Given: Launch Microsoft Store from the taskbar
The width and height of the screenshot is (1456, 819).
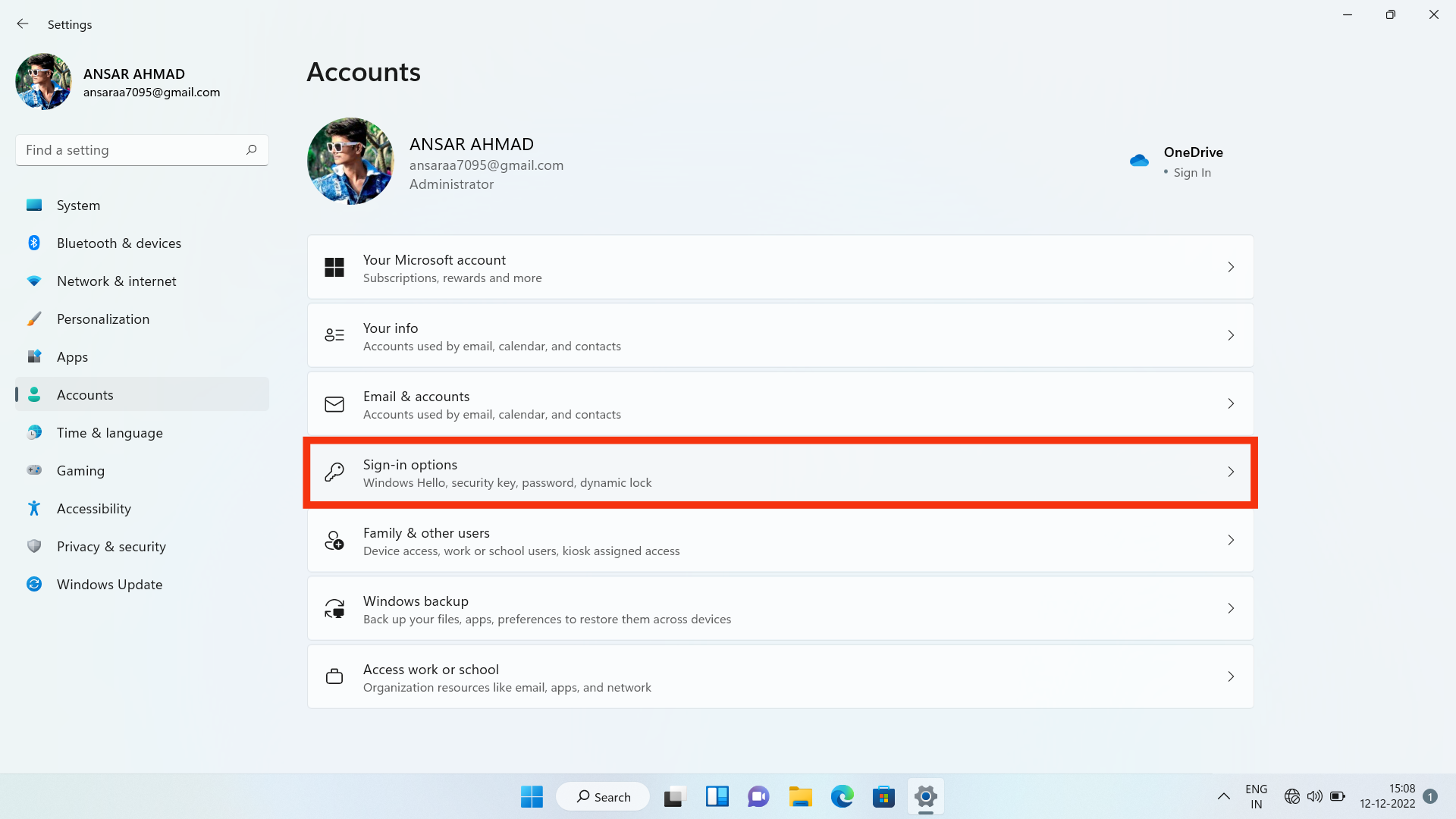Looking at the screenshot, I should pyautogui.click(x=883, y=796).
